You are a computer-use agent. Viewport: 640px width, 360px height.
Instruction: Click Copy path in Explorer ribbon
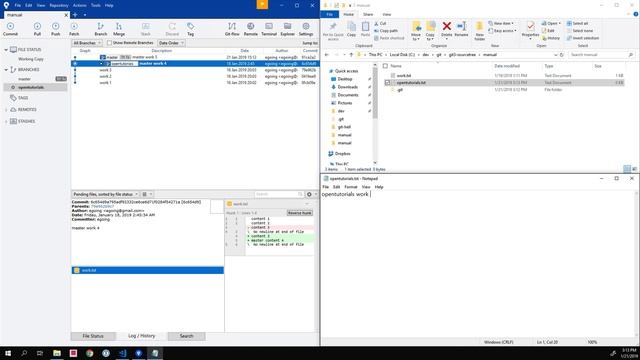[385, 31]
